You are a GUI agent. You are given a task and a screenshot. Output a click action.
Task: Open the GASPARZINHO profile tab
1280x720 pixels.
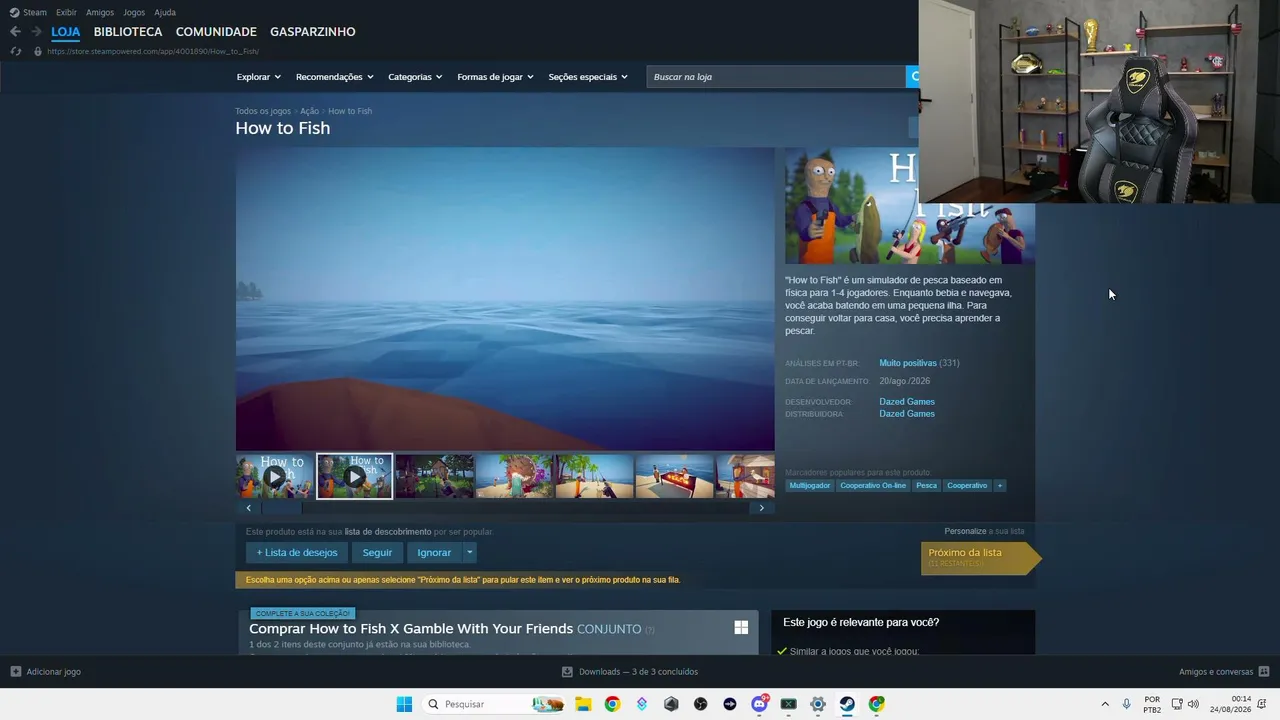coord(313,32)
